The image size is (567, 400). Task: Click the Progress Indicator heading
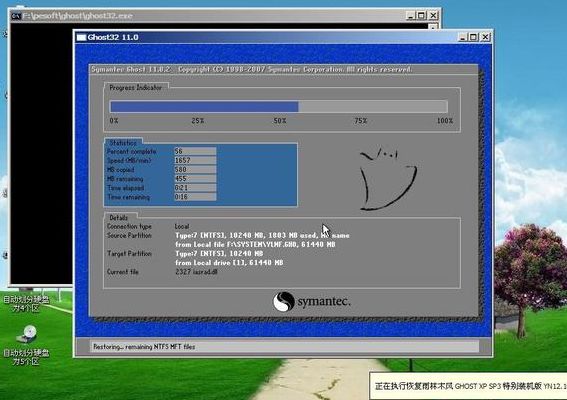click(x=136, y=88)
